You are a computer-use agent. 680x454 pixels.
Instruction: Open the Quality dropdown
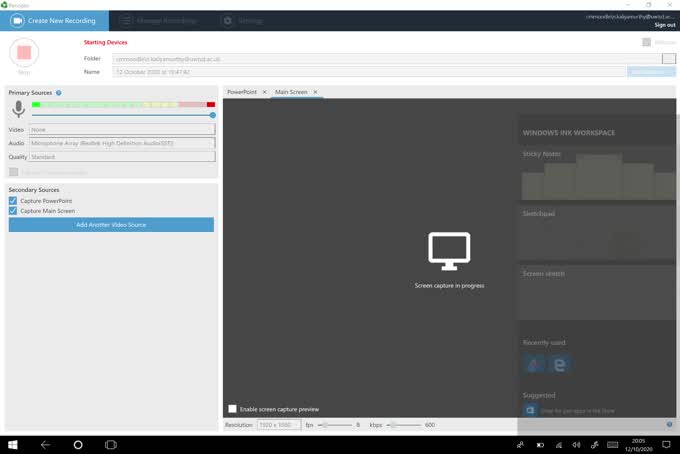pyautogui.click(x=122, y=157)
